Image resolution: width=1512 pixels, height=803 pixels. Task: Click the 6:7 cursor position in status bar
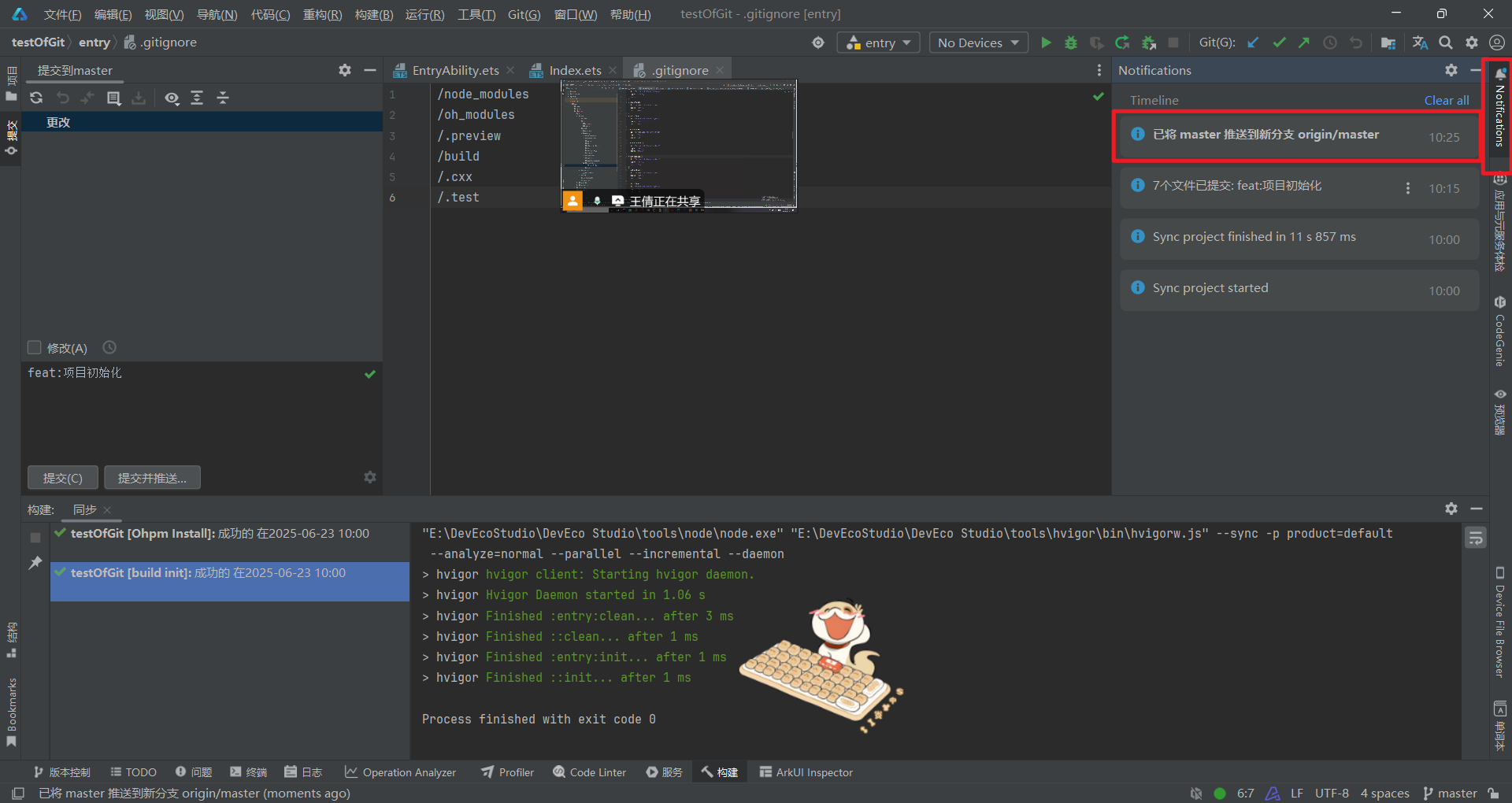(1245, 793)
